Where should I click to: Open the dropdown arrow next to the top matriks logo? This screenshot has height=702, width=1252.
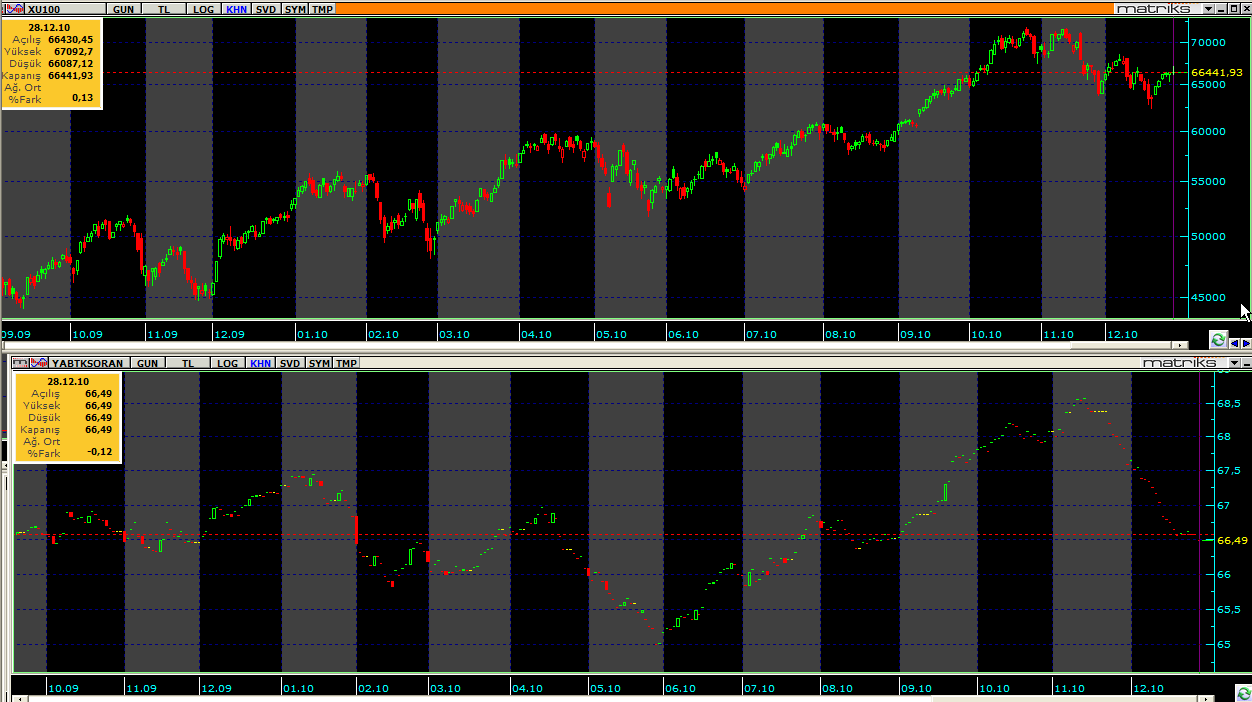1208,9
